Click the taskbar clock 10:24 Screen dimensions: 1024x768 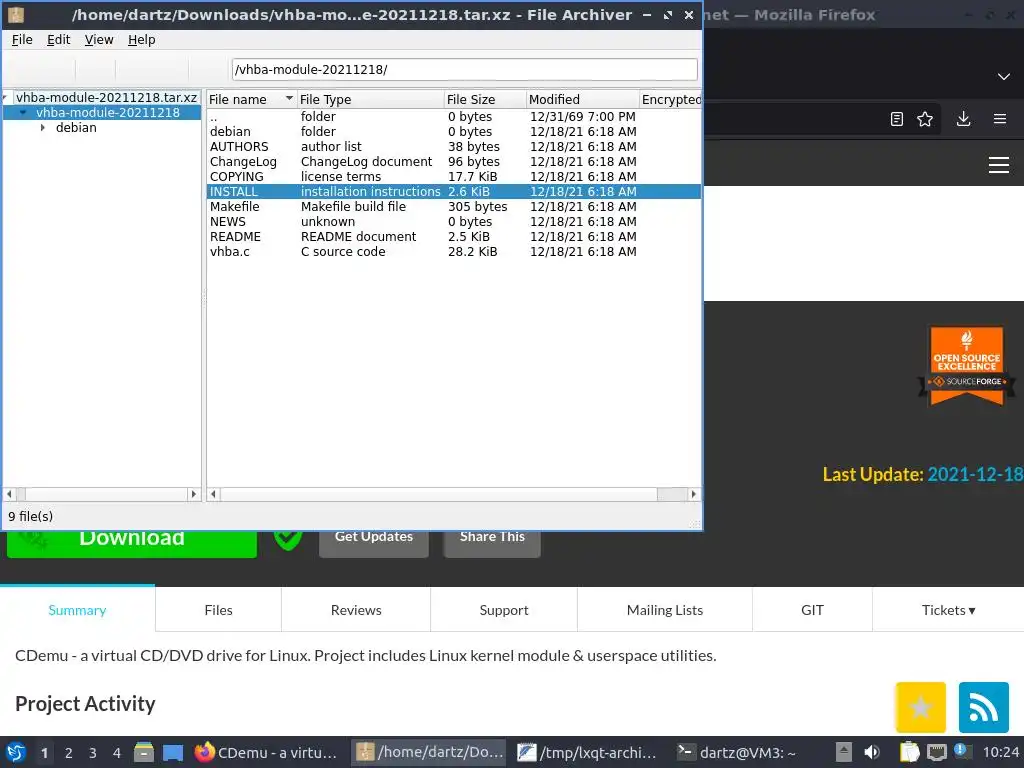coord(1000,752)
